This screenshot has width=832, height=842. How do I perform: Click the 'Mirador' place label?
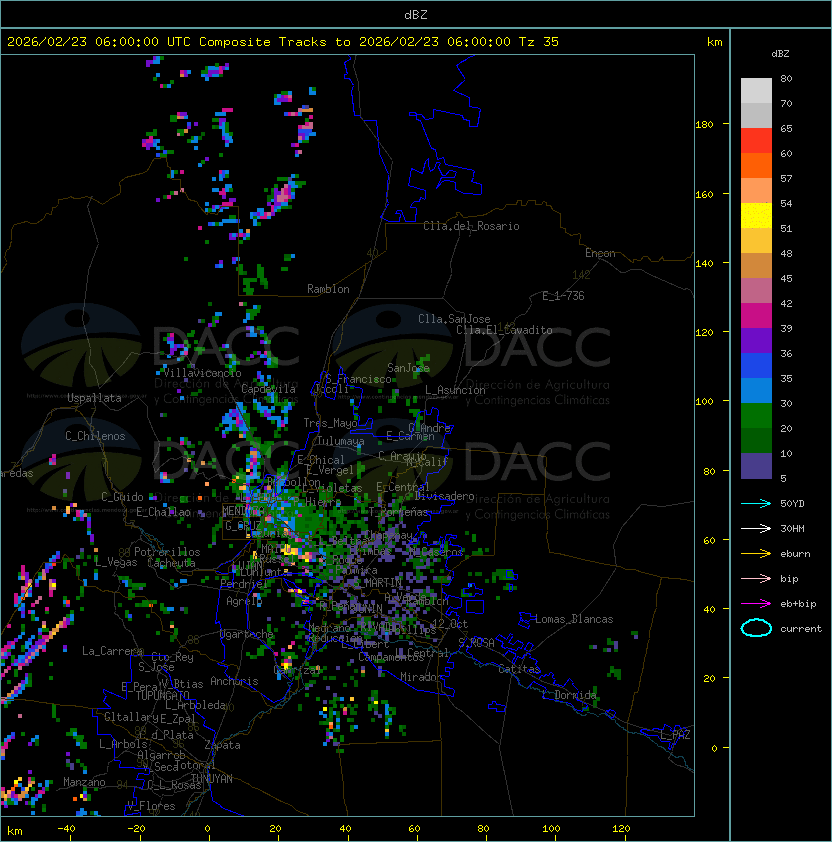click(422, 677)
